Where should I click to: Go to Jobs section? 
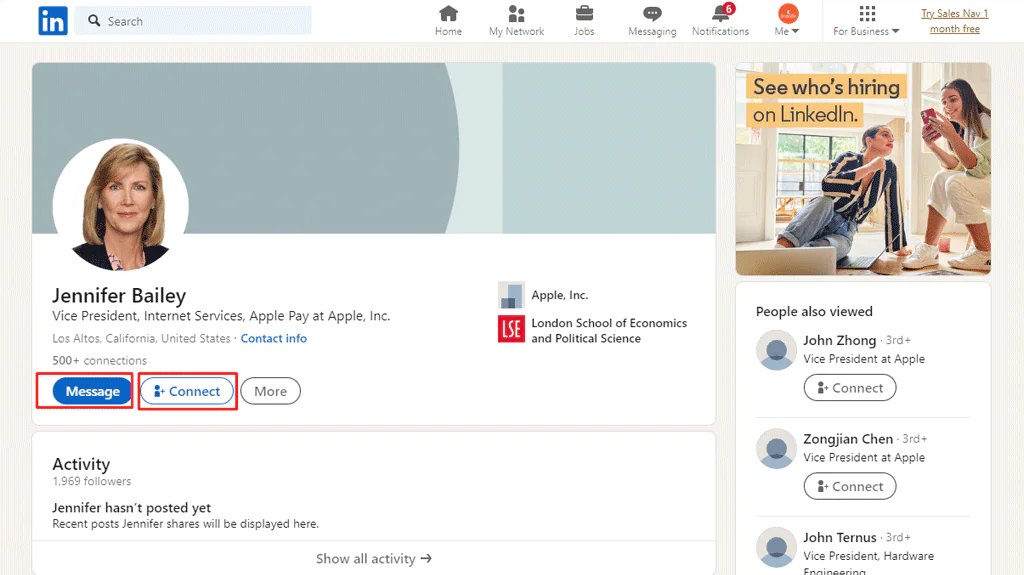tap(584, 21)
